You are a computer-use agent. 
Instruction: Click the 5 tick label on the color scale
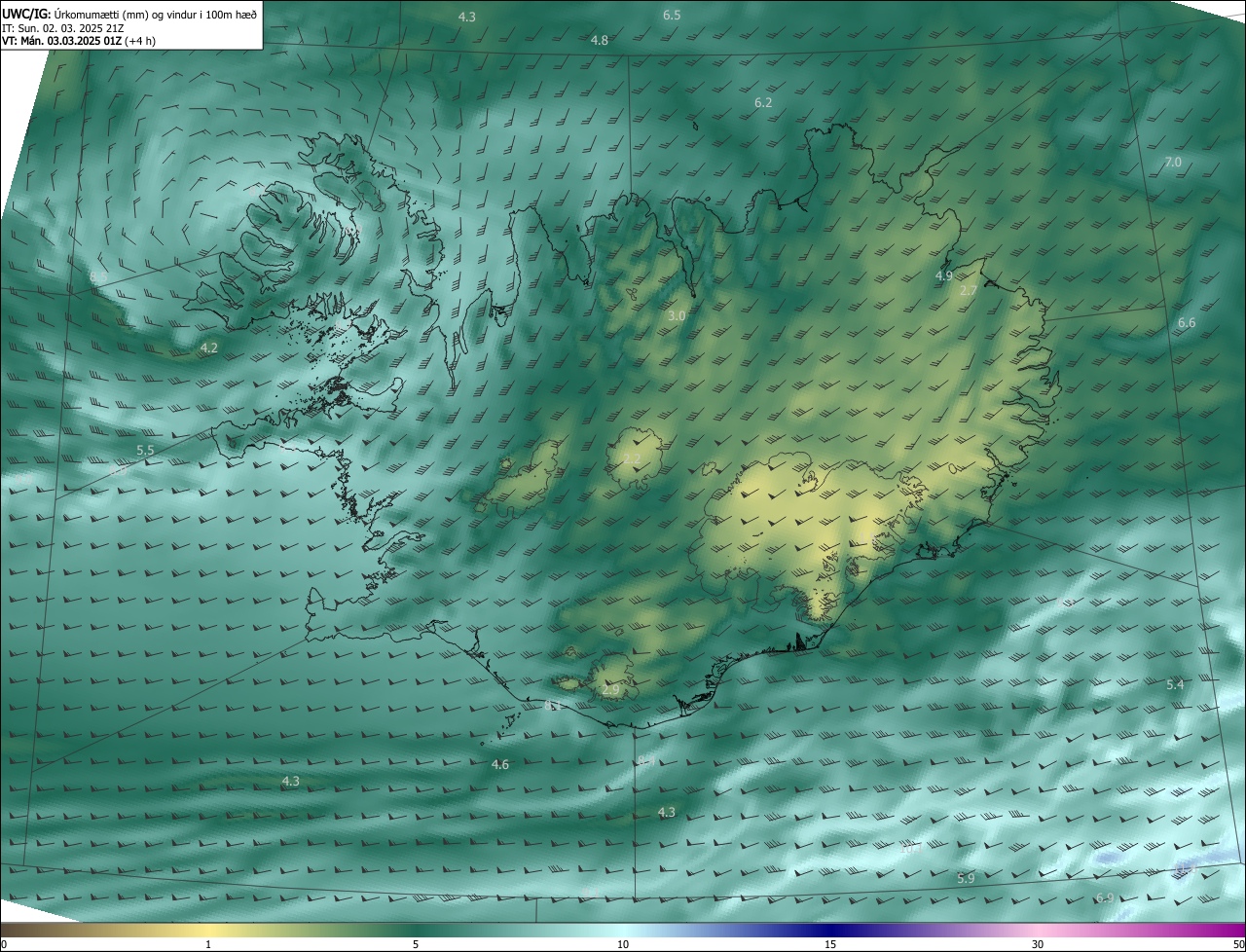click(416, 944)
